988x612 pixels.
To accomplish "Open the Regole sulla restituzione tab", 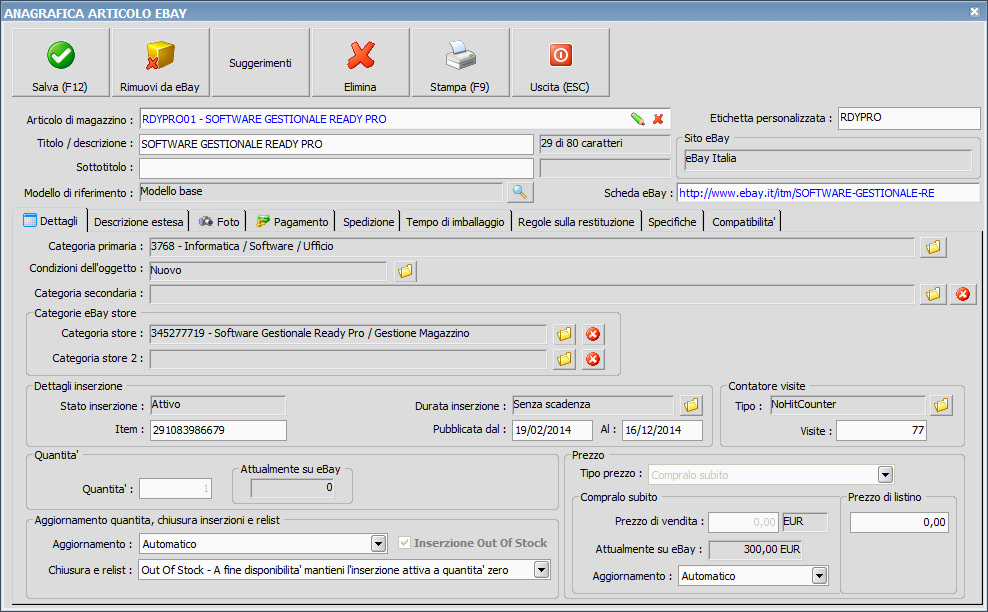I will pyautogui.click(x=576, y=222).
